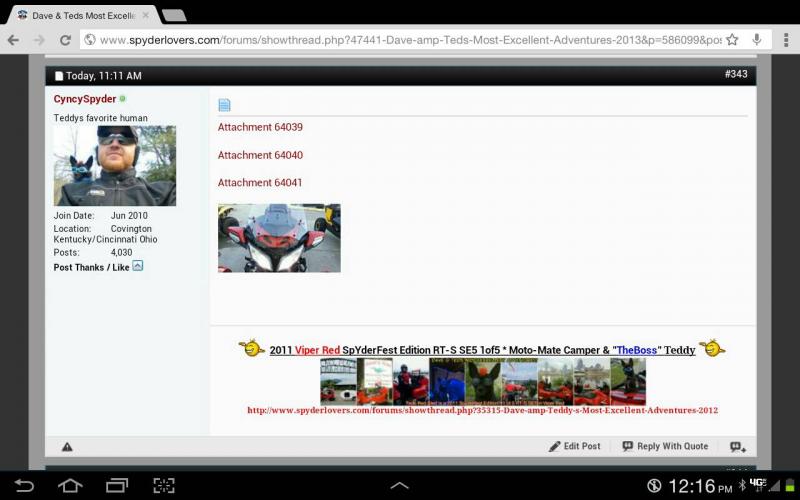This screenshot has height=500, width=800.
Task: Tap the Android home button
Action: [x=70, y=485]
